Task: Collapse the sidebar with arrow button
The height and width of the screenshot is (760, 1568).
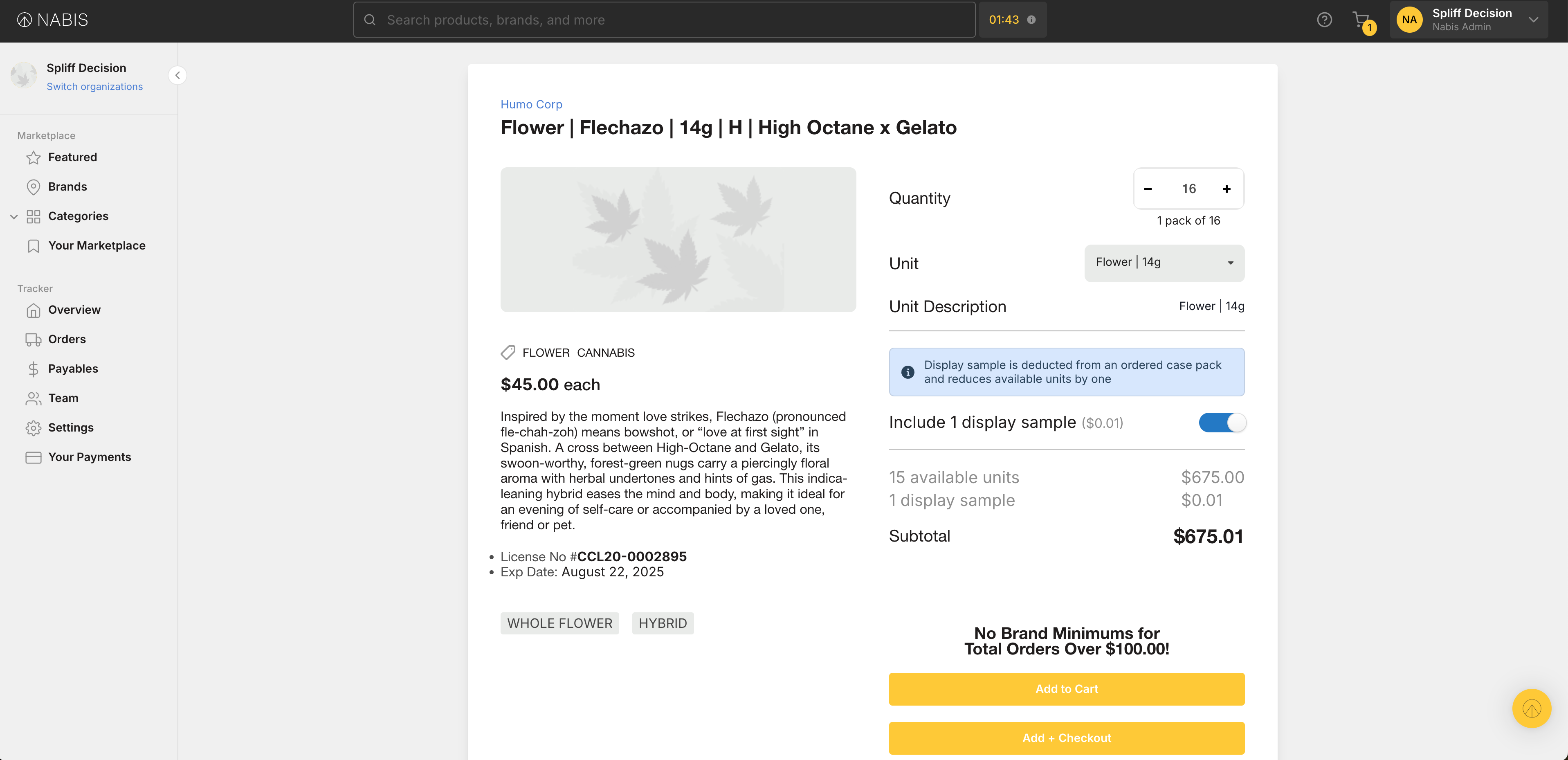Action: click(x=177, y=76)
